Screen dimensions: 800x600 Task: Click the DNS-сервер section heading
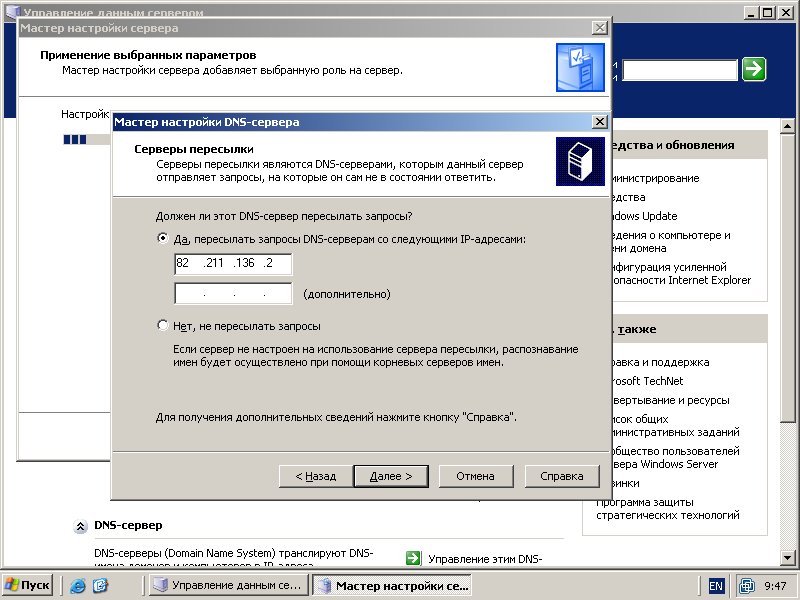click(128, 525)
